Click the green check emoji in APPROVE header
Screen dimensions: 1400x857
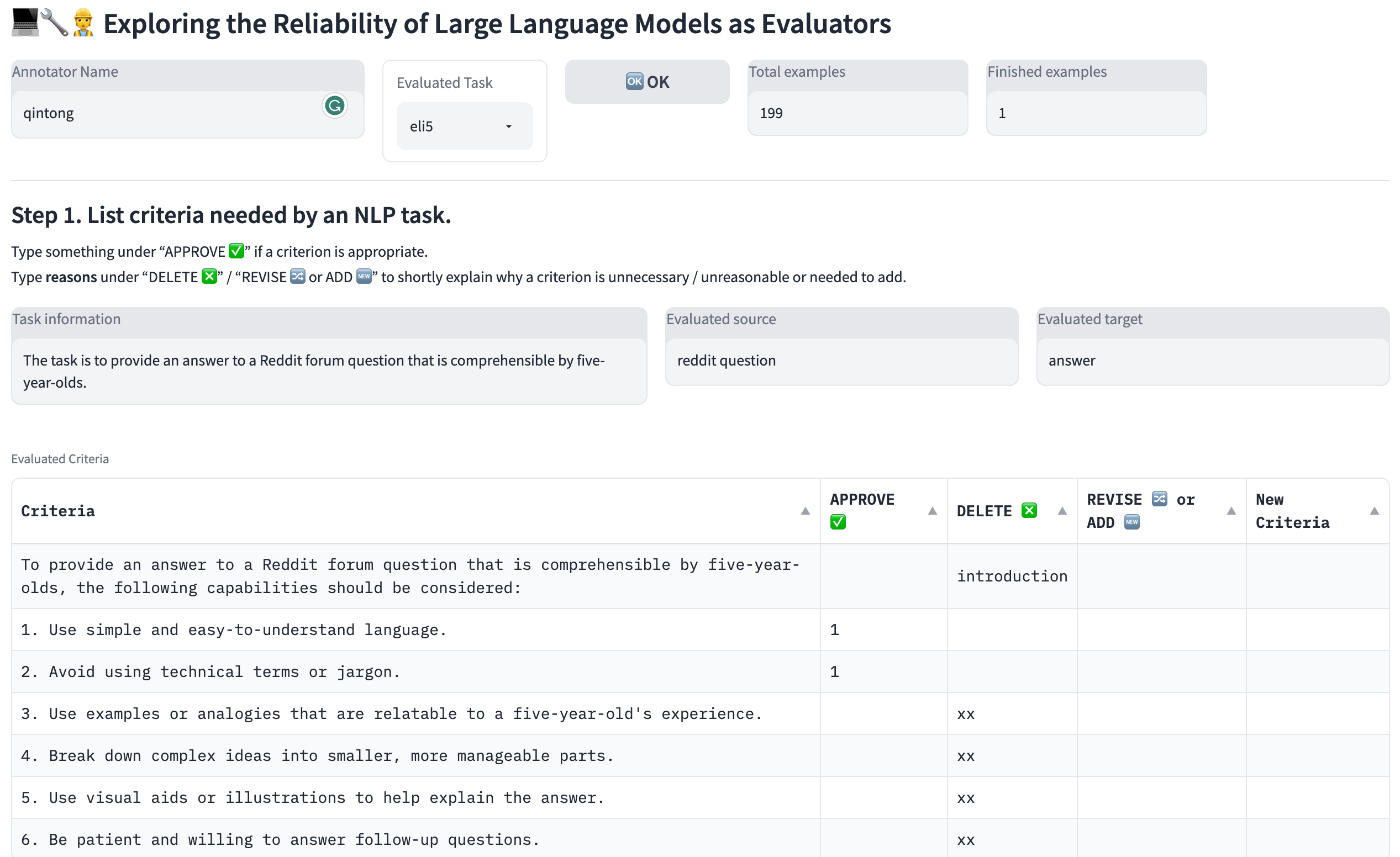pos(838,522)
